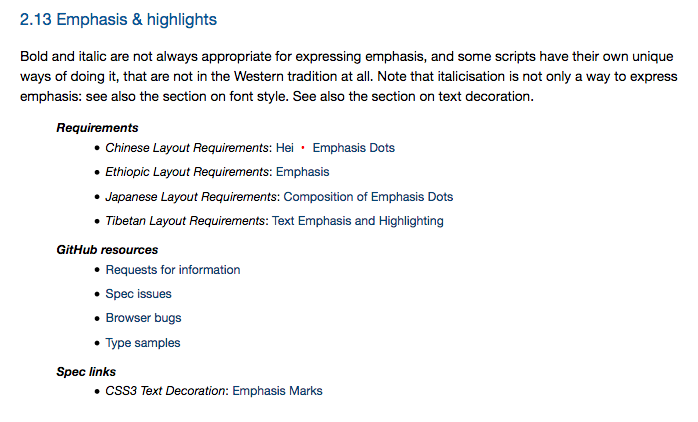
Task: Open the Chinese "Emphasis Dots" link
Action: [x=353, y=148]
